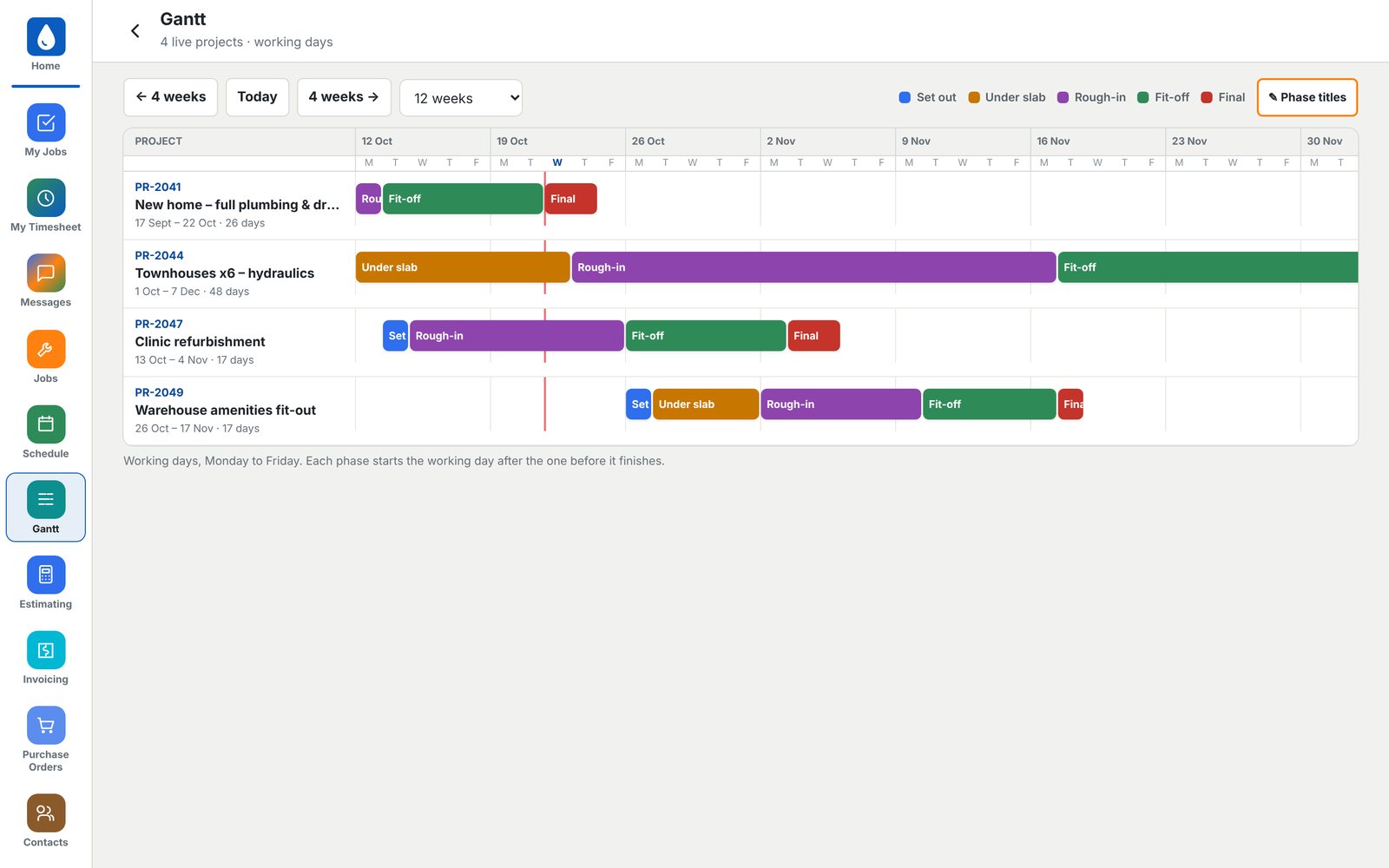Select Warehouse Rough-in phase bar
Image resolution: width=1389 pixels, height=868 pixels.
pyautogui.click(x=840, y=404)
